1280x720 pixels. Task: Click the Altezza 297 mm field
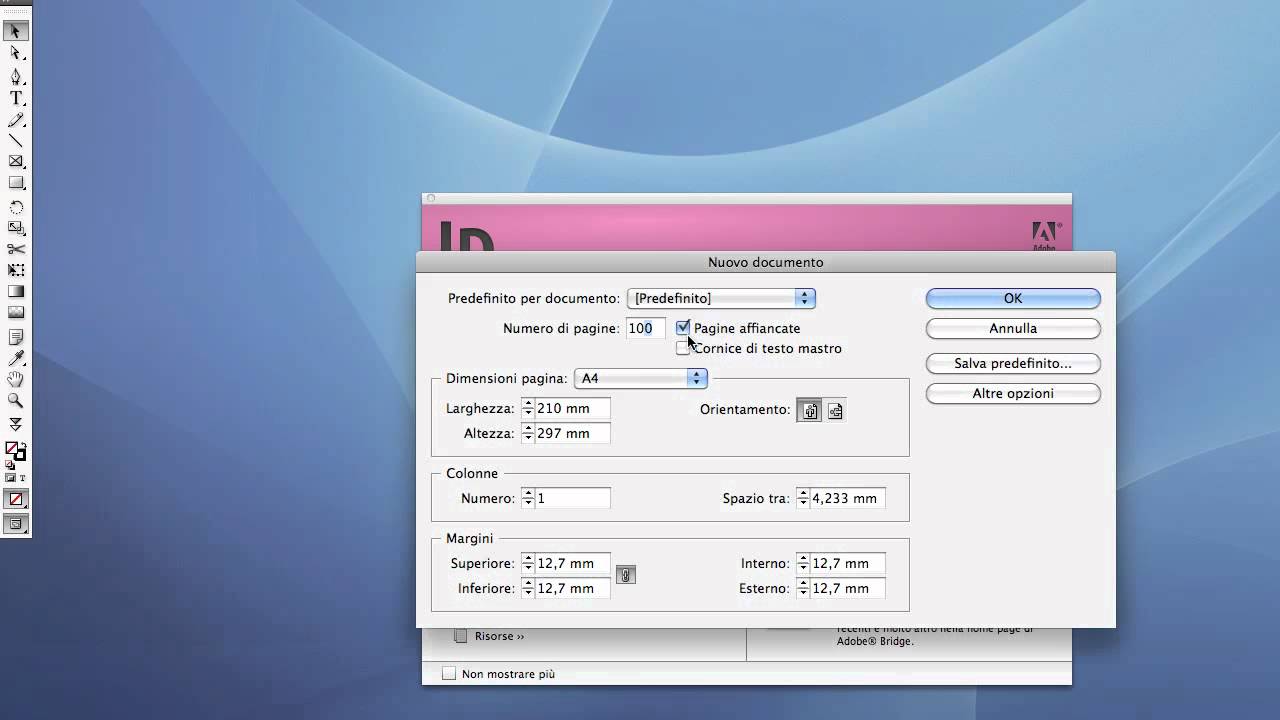(573, 433)
